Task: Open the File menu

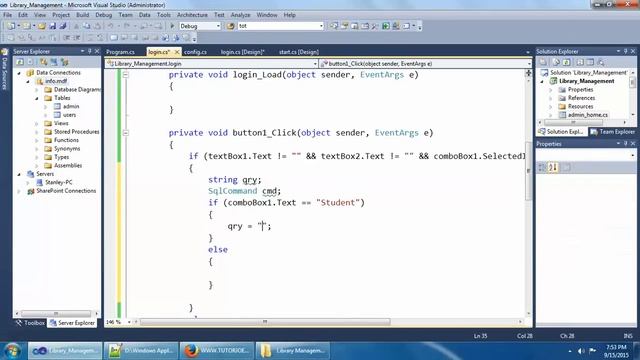Action: tap(7, 15)
